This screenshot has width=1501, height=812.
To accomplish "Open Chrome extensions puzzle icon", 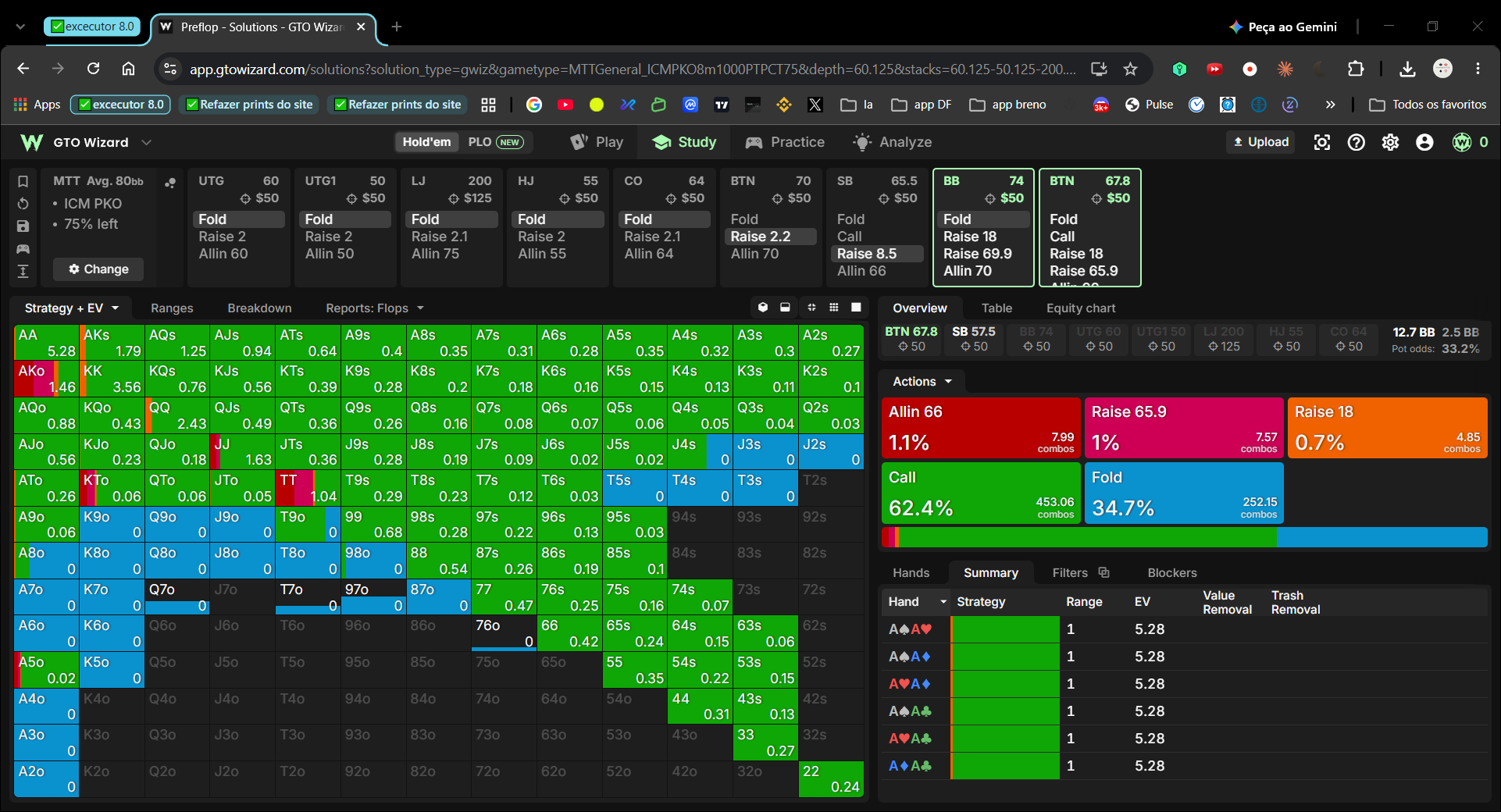I will pyautogui.click(x=1357, y=69).
